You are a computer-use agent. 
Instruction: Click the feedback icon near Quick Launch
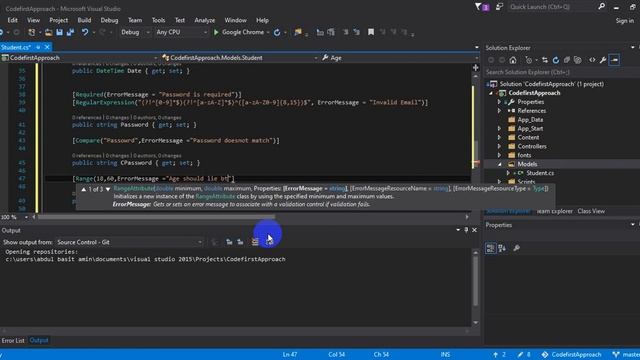[x=499, y=7]
